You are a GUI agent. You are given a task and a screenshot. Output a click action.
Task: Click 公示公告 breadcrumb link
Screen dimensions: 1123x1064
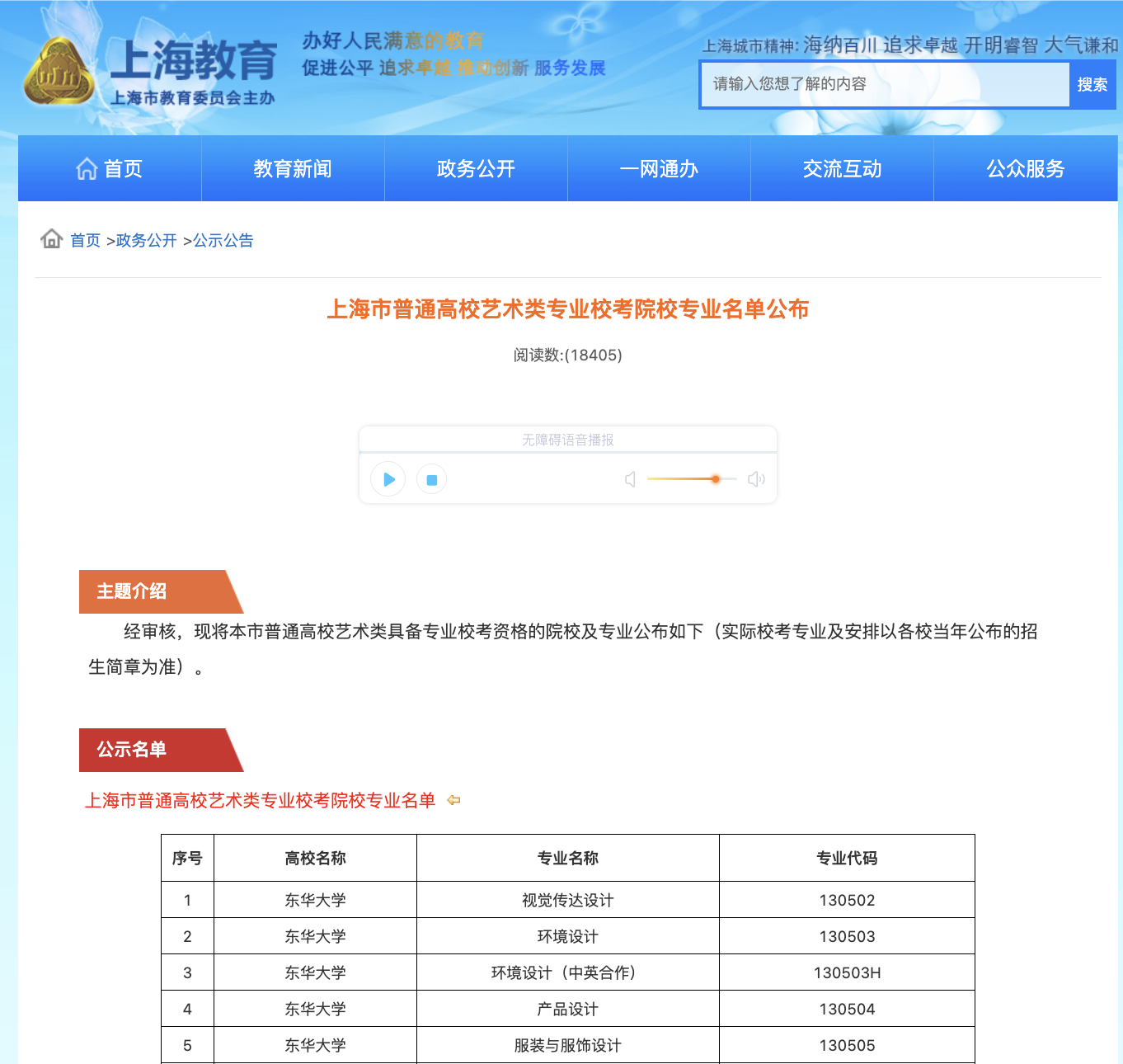[x=223, y=240]
